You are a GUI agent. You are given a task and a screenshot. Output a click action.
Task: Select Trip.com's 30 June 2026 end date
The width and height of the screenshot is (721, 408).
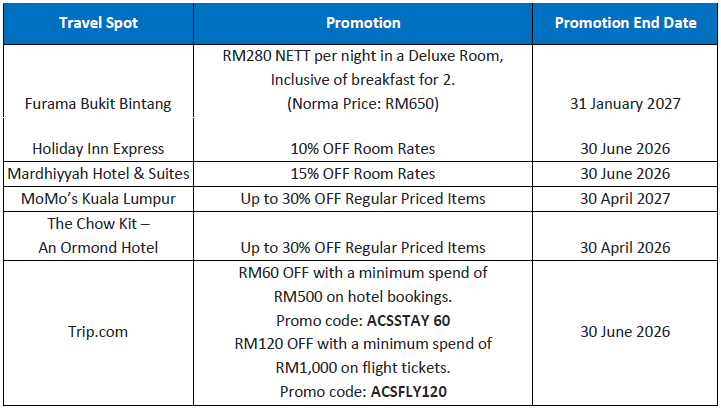pyautogui.click(x=625, y=332)
